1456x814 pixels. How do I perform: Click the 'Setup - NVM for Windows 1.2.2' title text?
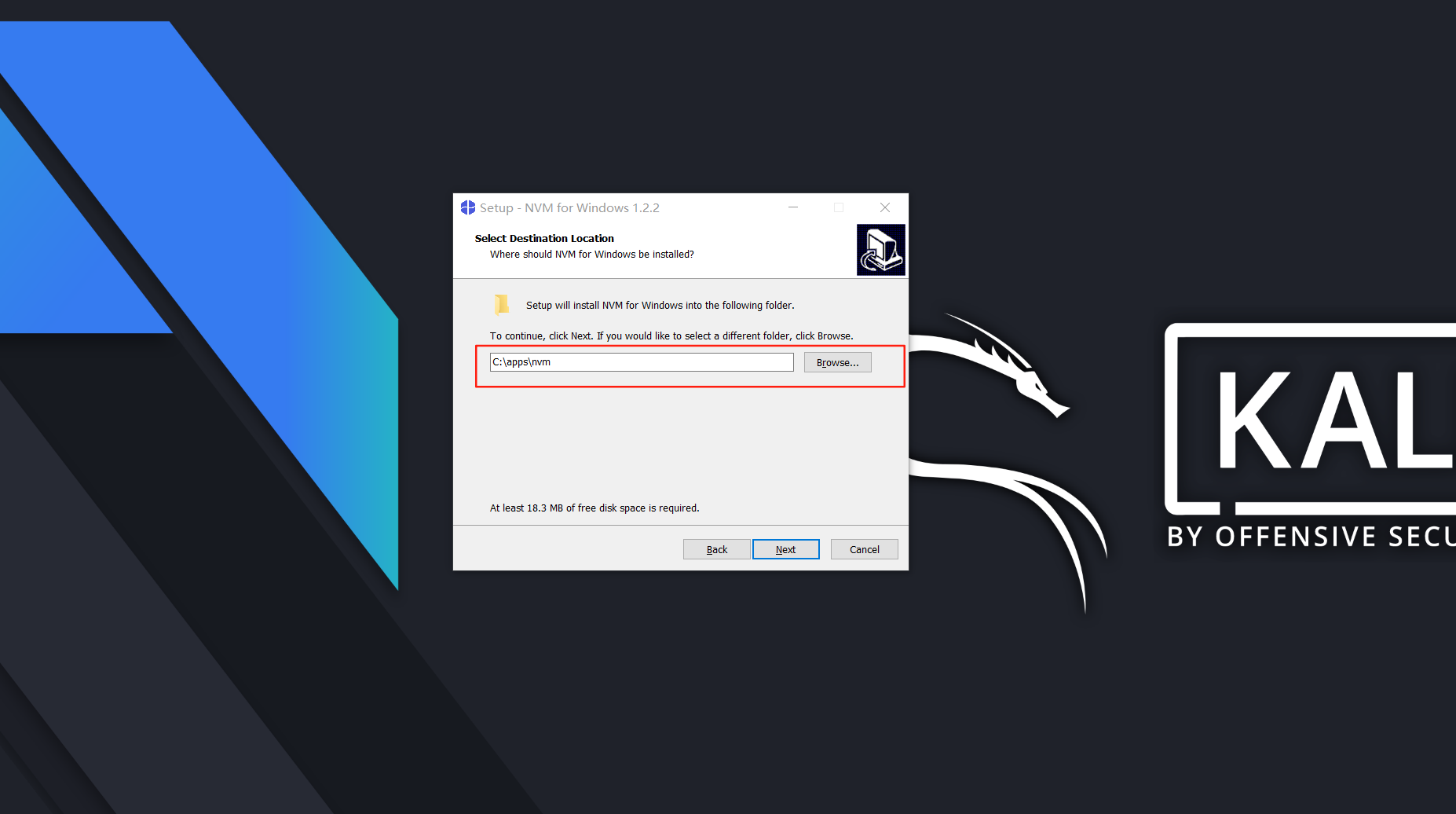[569, 207]
